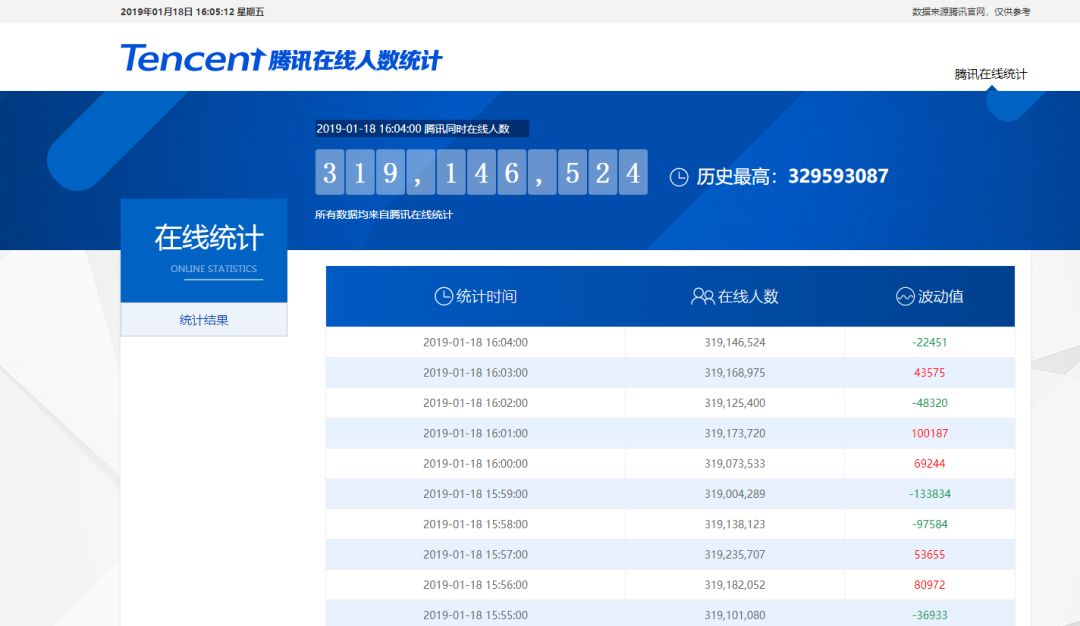Click the 所有数据均来自腾讯在线统计 note
The image size is (1080, 626).
click(x=383, y=214)
